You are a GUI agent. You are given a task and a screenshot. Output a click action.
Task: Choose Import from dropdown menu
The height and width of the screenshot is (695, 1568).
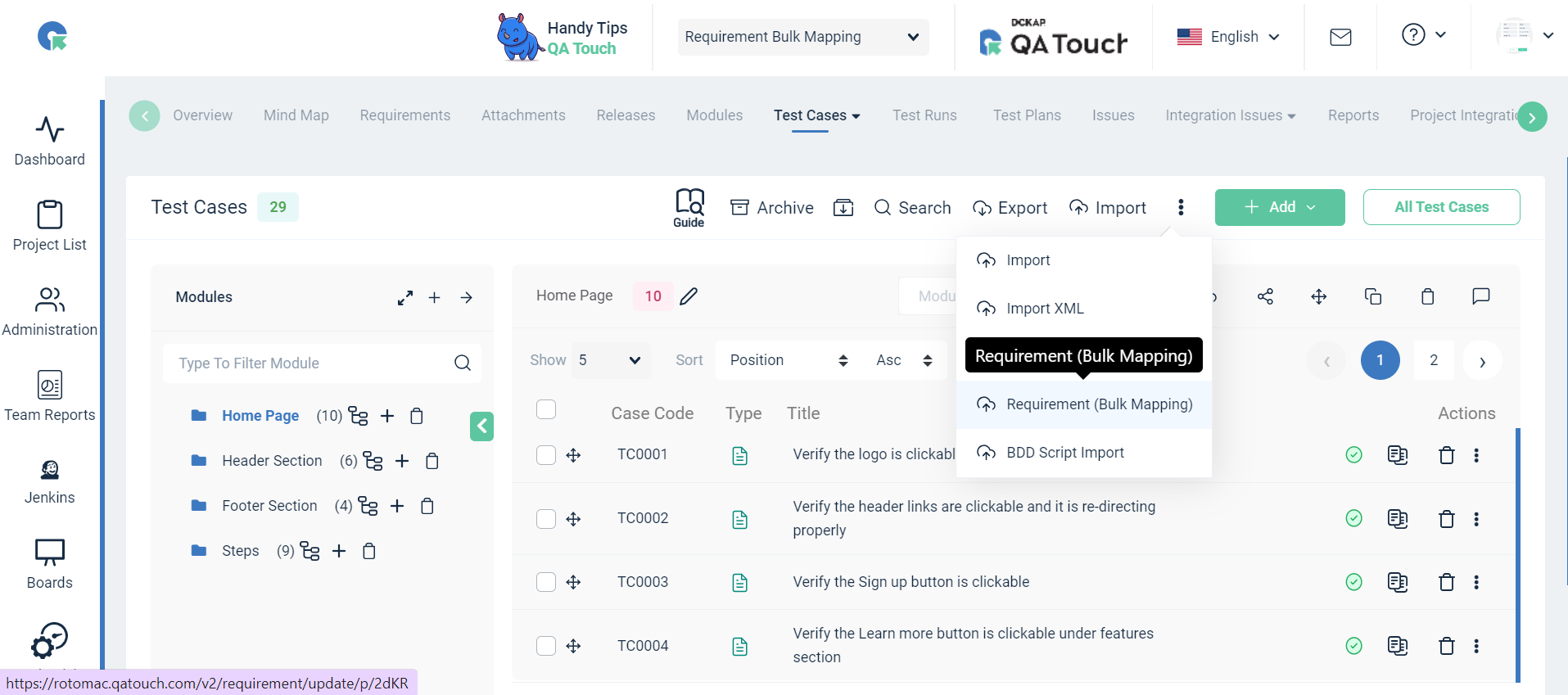point(1084,260)
